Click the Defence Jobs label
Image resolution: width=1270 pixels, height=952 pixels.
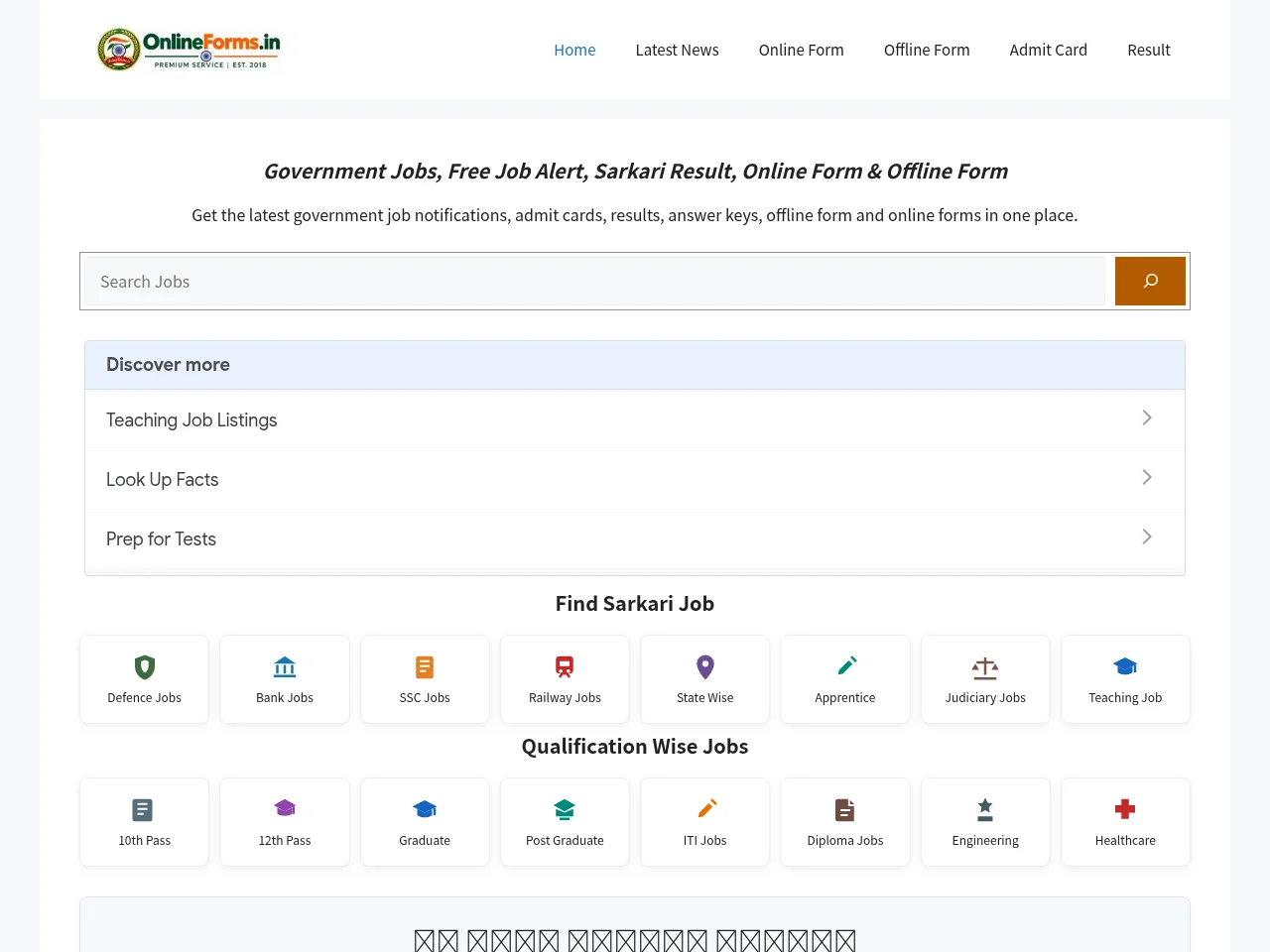(x=145, y=698)
